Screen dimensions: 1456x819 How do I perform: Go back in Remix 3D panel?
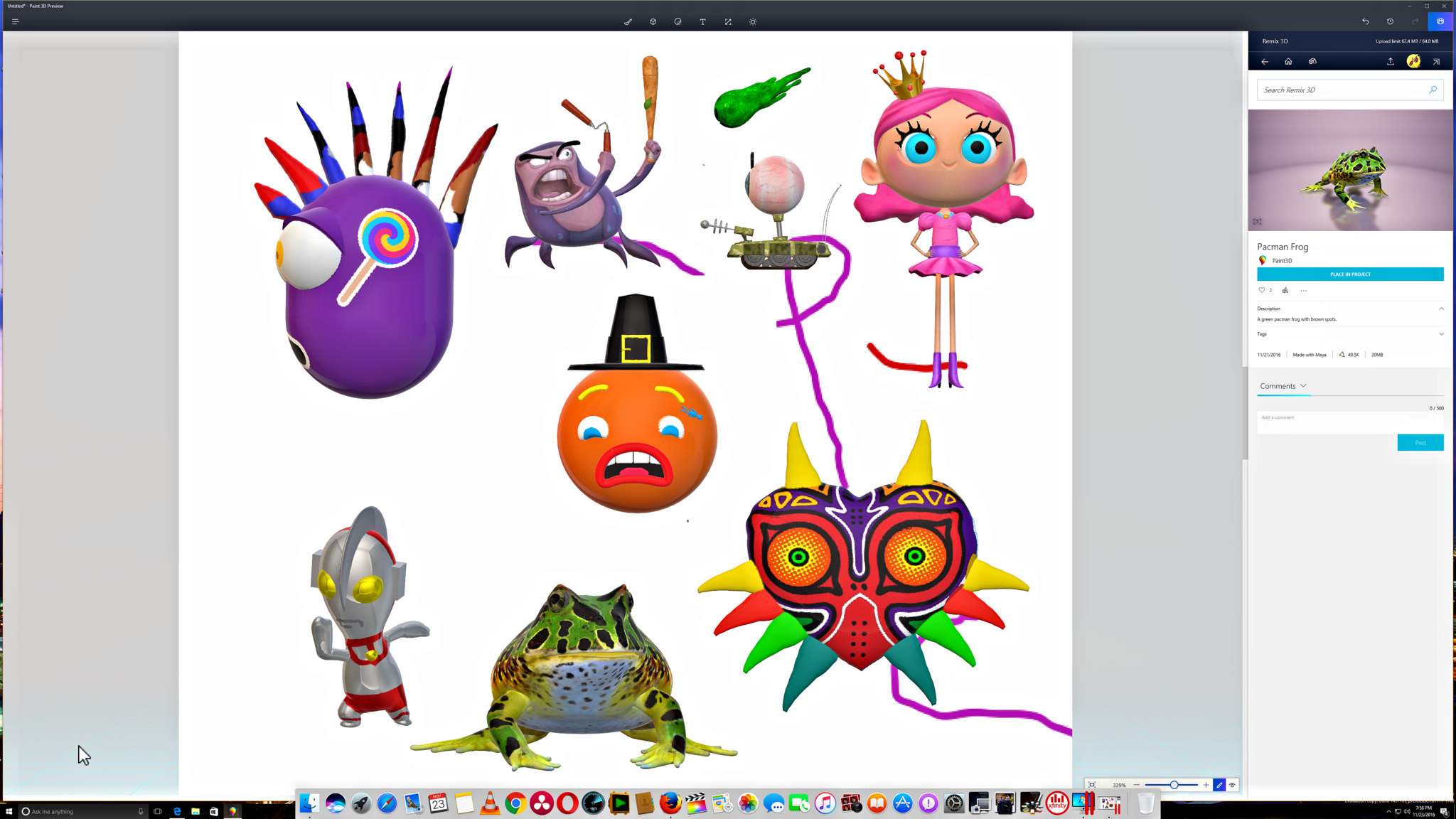pyautogui.click(x=1265, y=61)
